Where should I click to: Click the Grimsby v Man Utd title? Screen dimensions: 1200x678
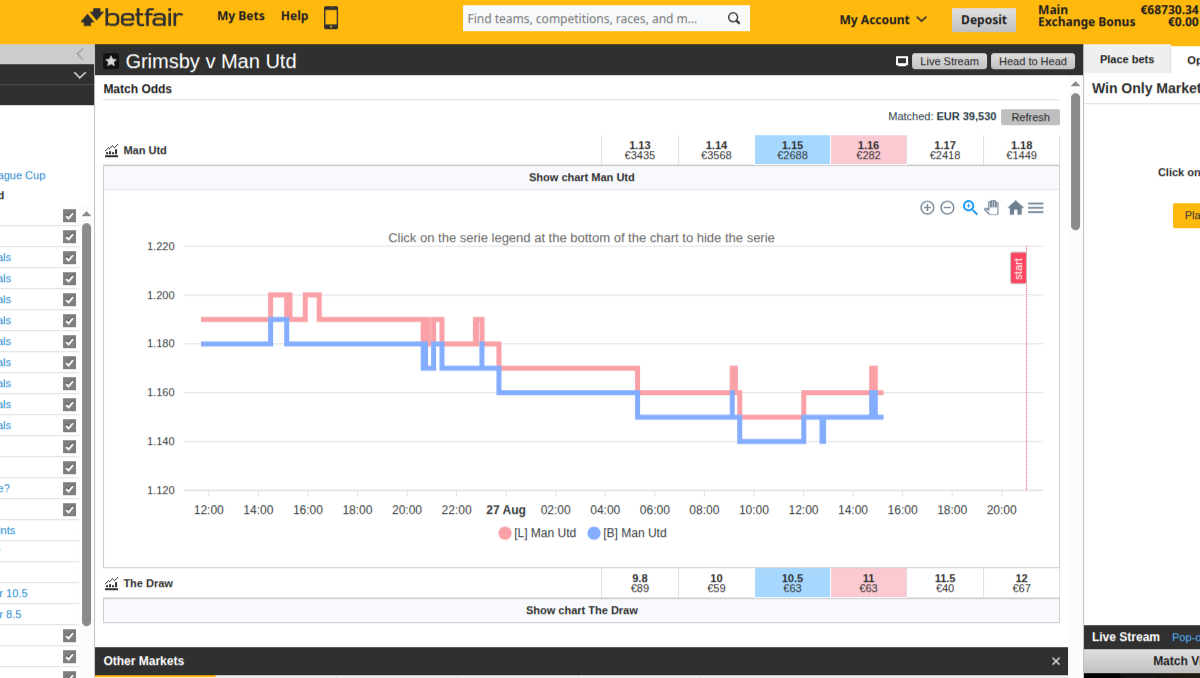tap(211, 61)
